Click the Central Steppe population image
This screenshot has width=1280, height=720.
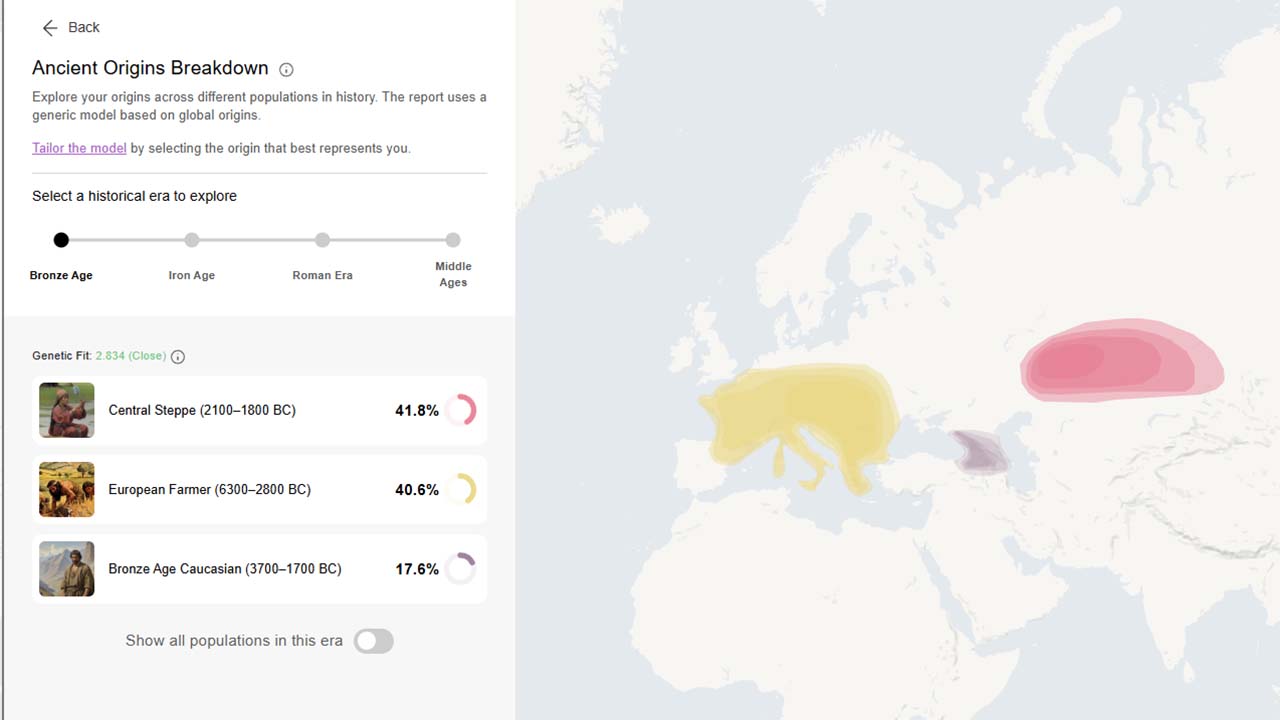66,410
